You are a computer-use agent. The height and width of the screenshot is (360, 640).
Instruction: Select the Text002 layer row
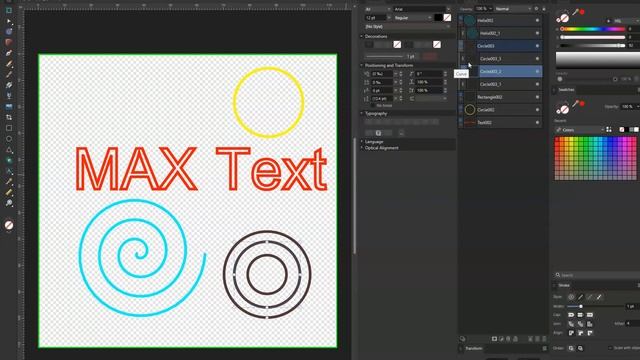[501, 122]
